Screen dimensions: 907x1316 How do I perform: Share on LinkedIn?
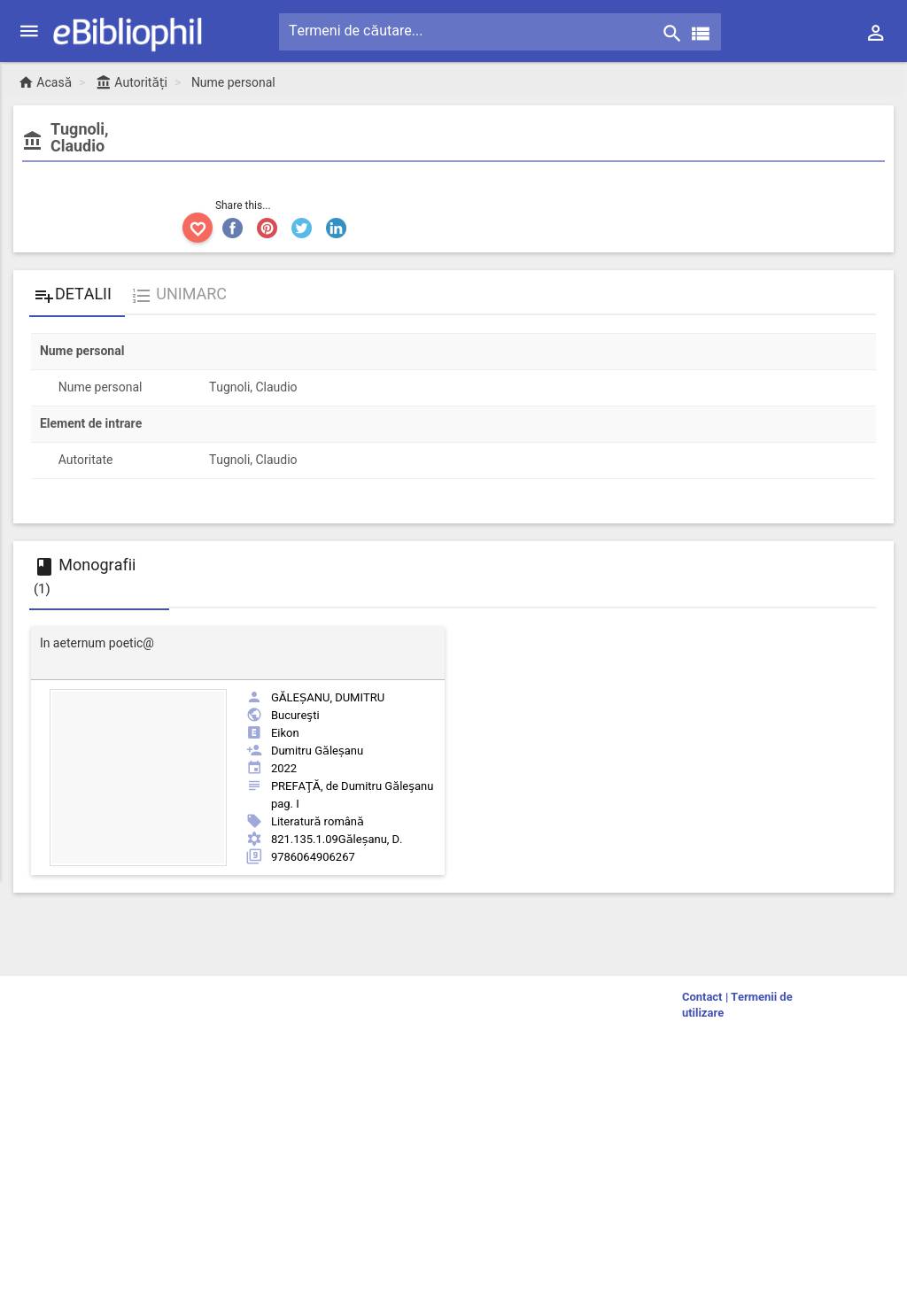pyautogui.click(x=336, y=228)
